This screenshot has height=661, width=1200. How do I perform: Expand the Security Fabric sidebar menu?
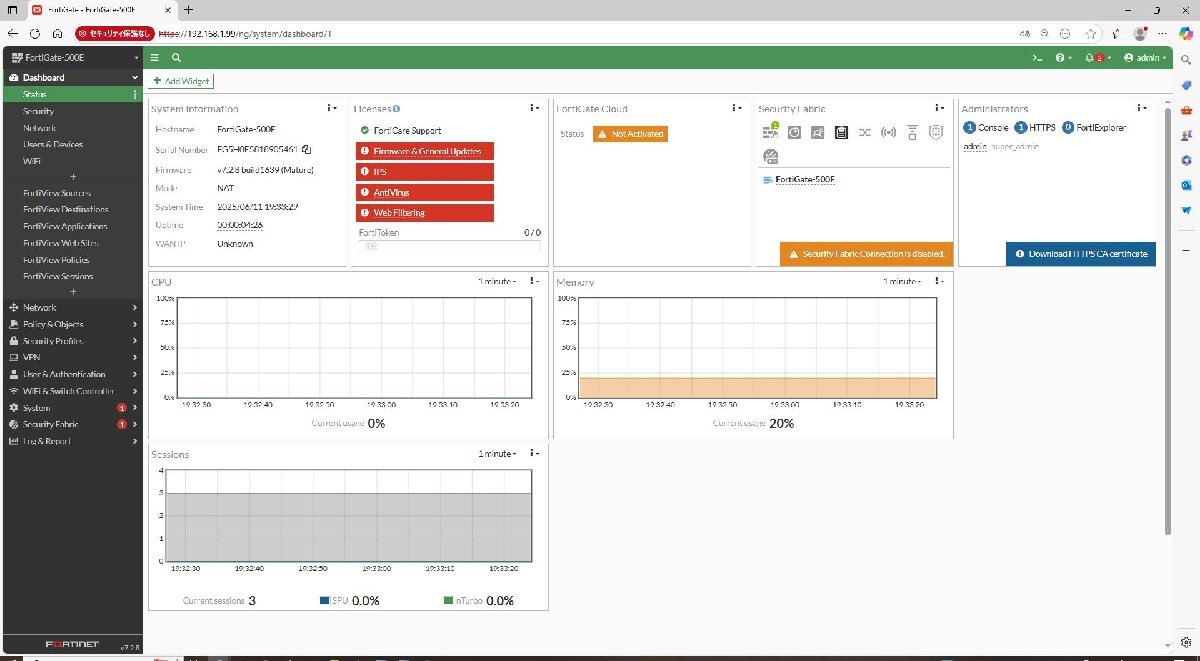point(72,424)
